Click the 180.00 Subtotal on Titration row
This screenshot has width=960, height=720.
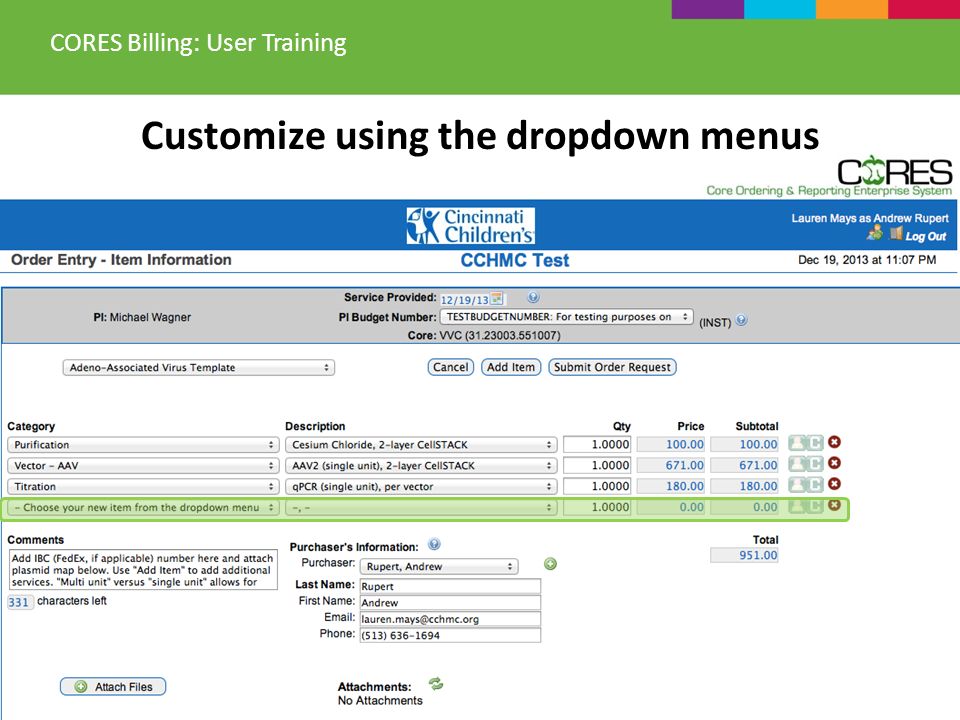pos(744,486)
